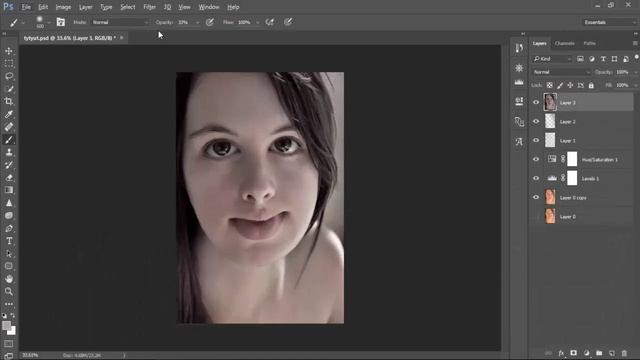Open the brush Mode dropdown
The width and height of the screenshot is (640, 360).
[x=120, y=22]
